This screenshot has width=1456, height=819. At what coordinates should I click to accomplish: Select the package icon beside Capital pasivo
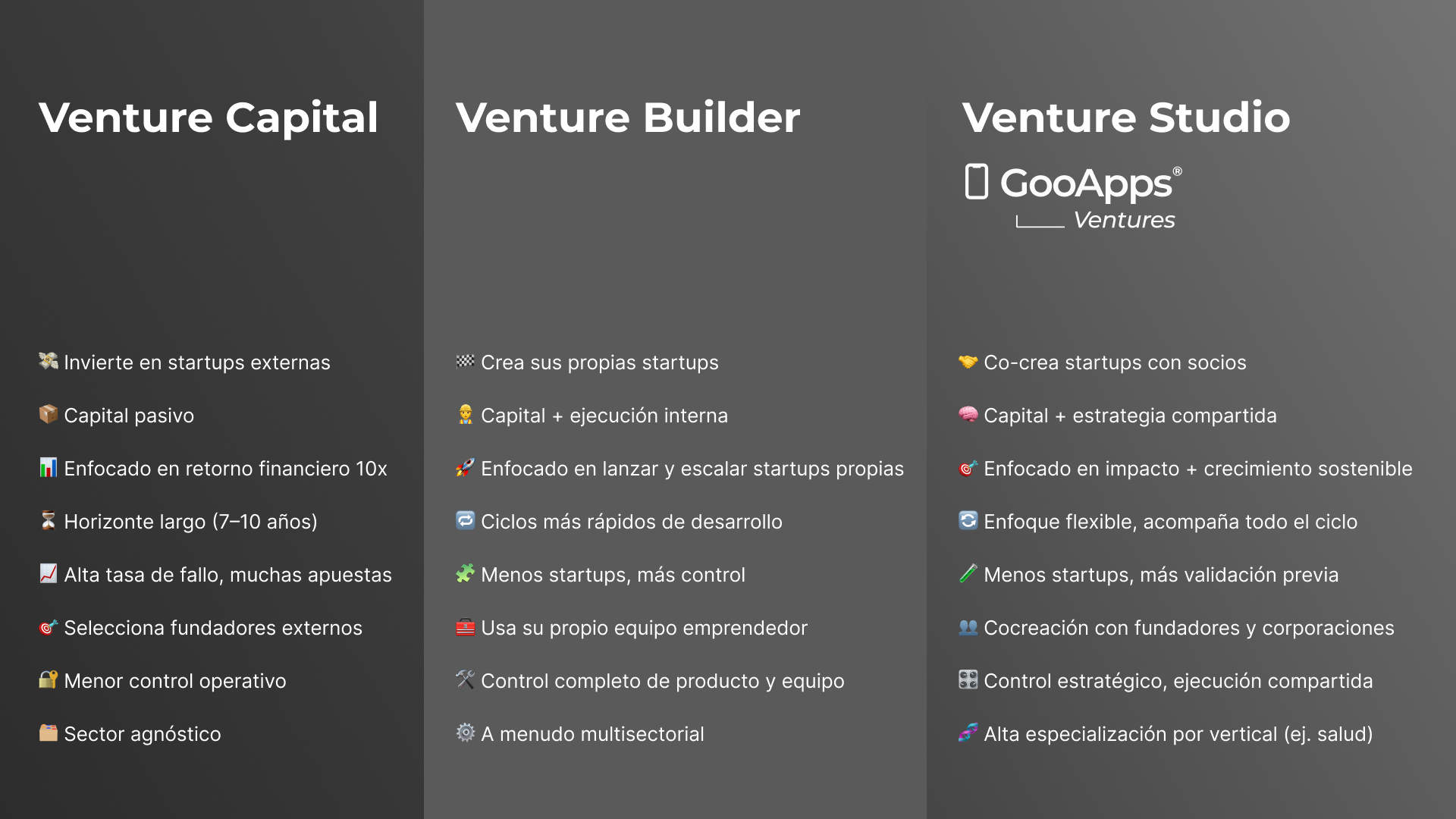click(48, 415)
